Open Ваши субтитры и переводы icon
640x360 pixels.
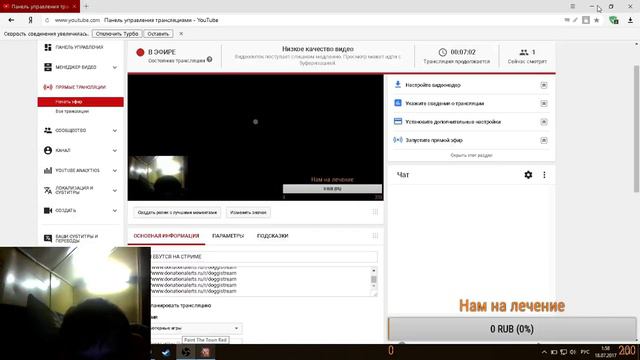tap(48, 238)
